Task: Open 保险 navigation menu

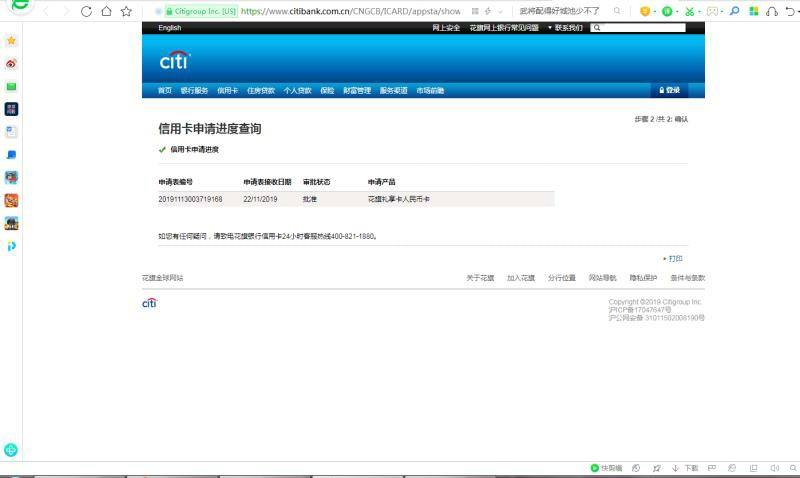Action: 327,90
